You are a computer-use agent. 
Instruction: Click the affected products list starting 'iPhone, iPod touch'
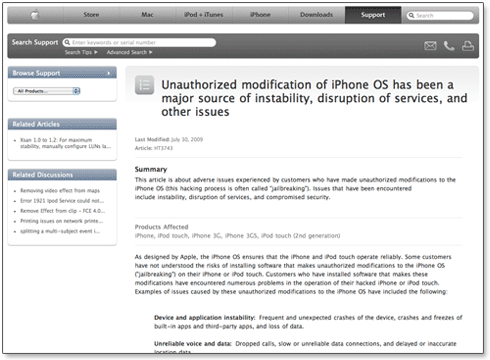point(237,236)
